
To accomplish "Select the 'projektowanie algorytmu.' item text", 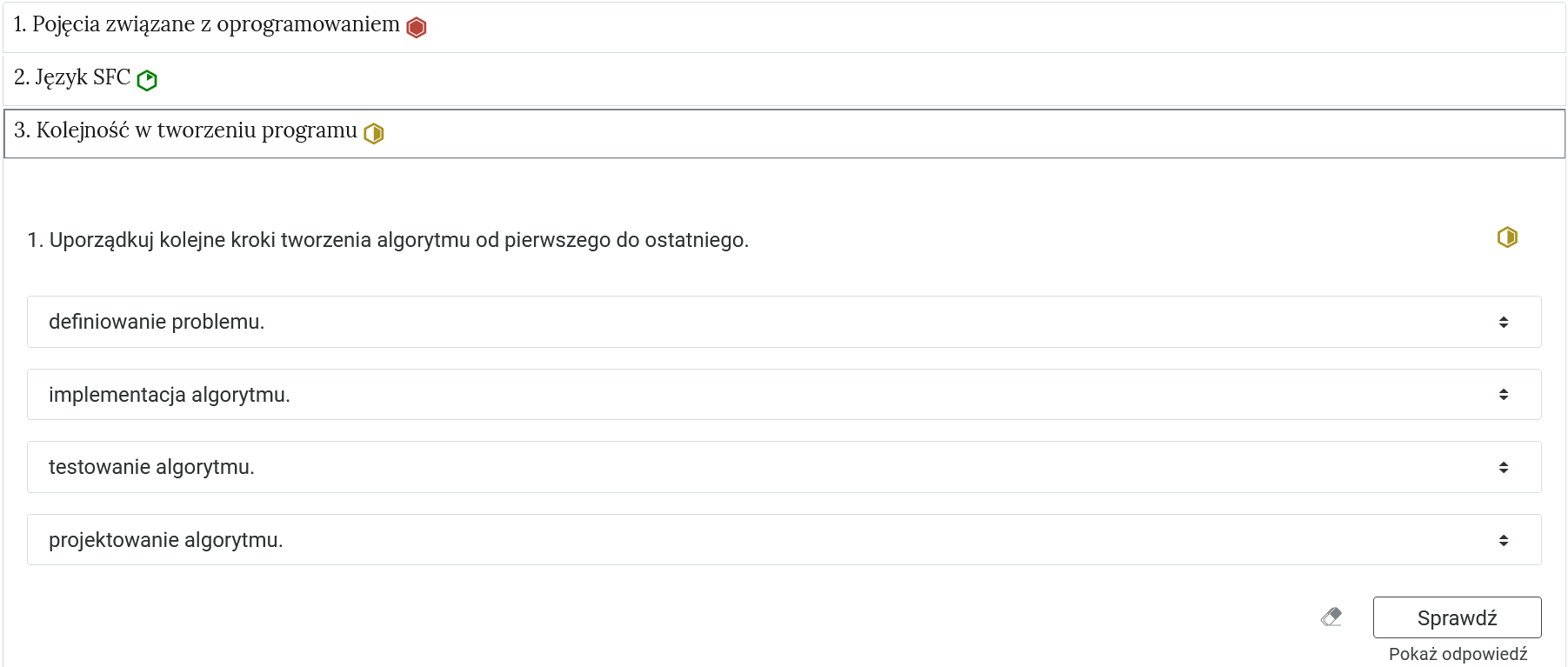I will coord(166,541).
